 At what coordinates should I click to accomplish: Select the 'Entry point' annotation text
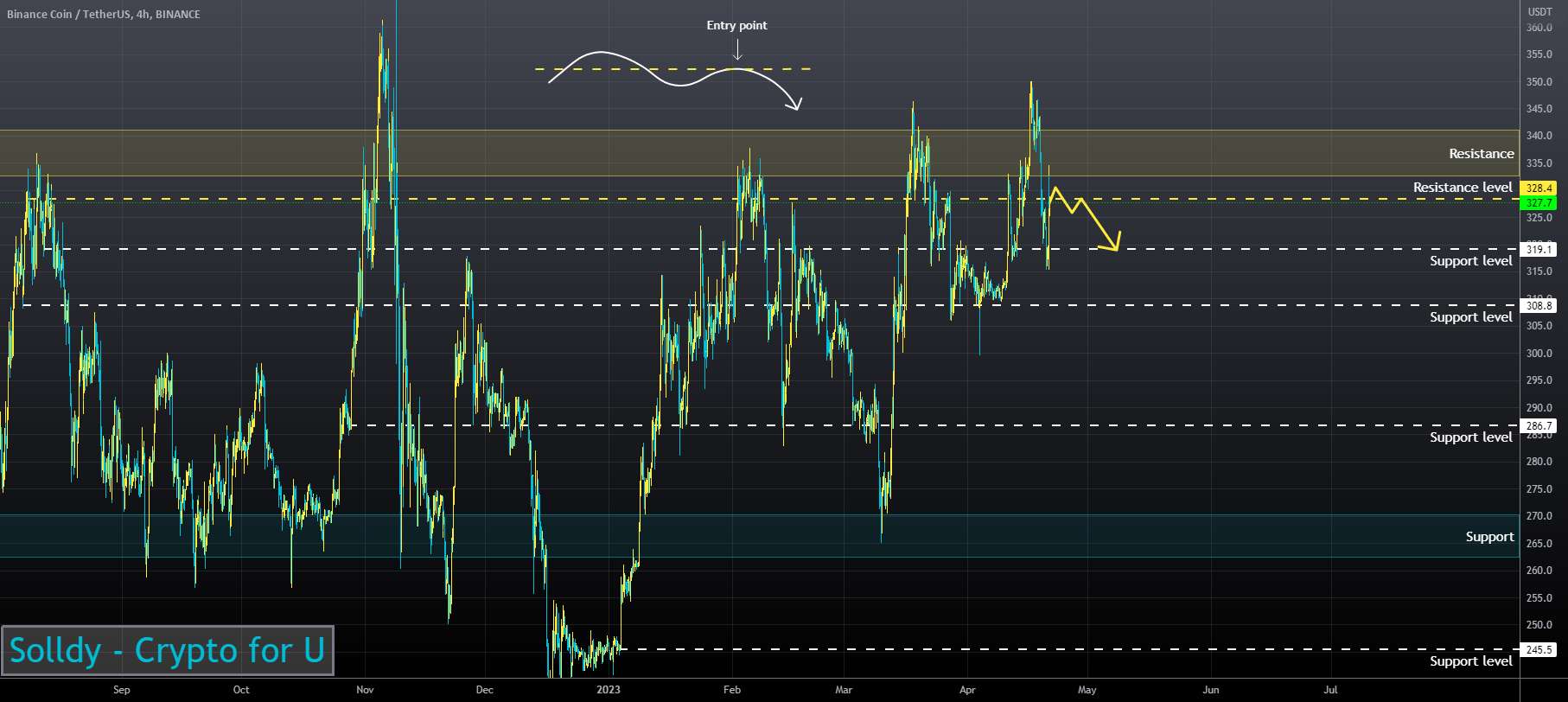pos(736,25)
